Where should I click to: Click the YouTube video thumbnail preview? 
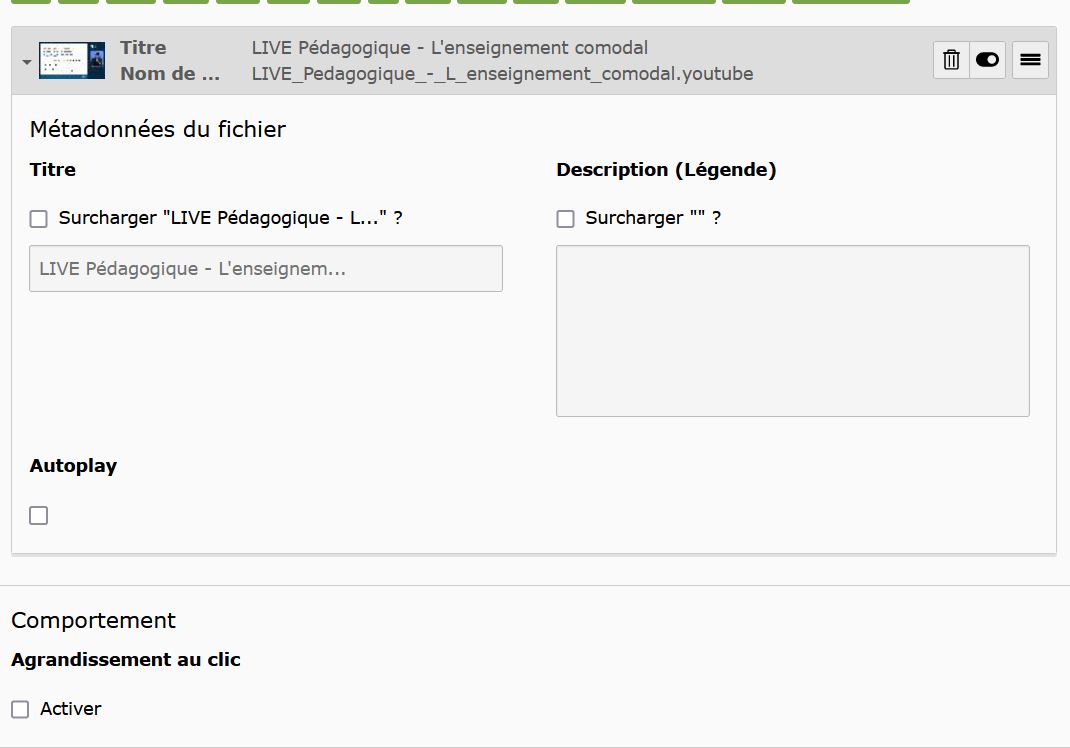[72, 60]
